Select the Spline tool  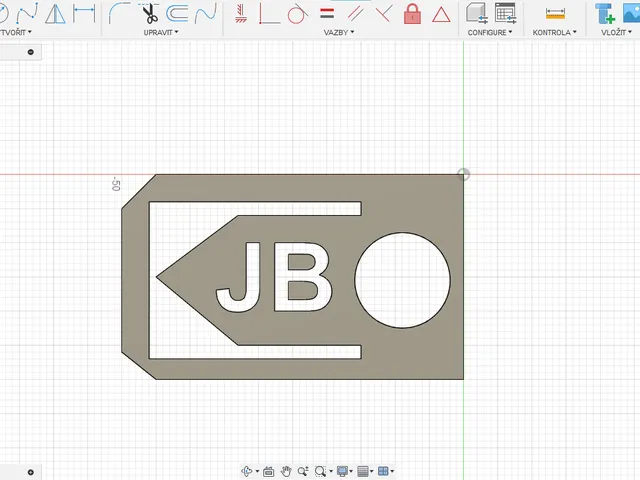click(27, 13)
